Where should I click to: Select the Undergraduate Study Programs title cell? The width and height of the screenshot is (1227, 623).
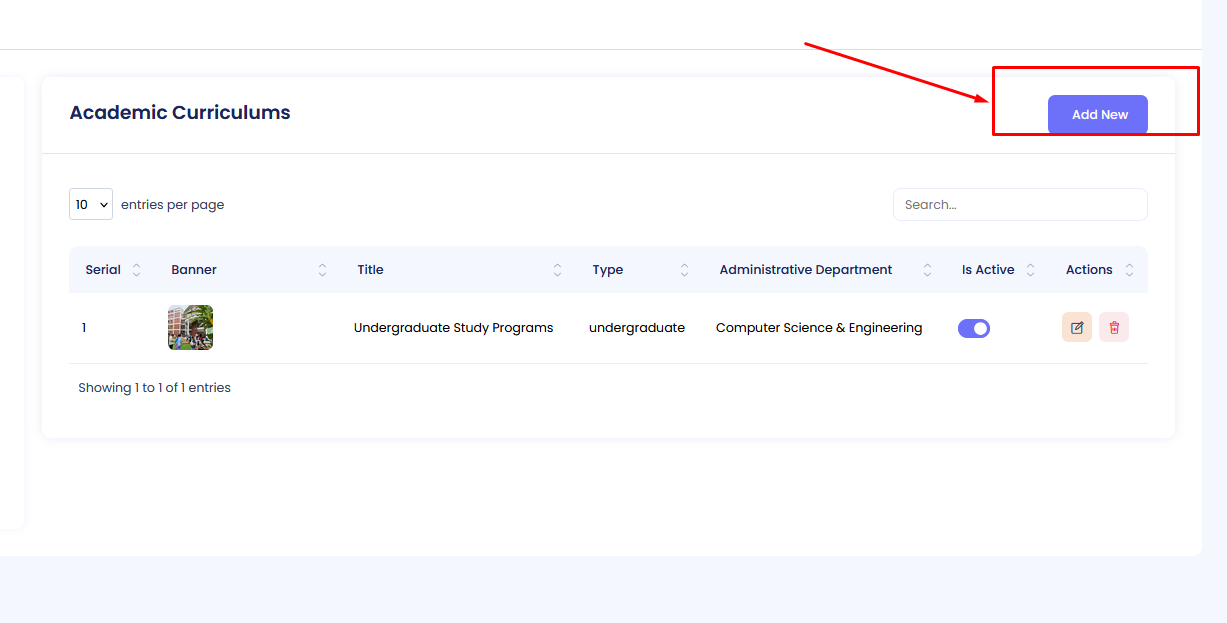(453, 328)
